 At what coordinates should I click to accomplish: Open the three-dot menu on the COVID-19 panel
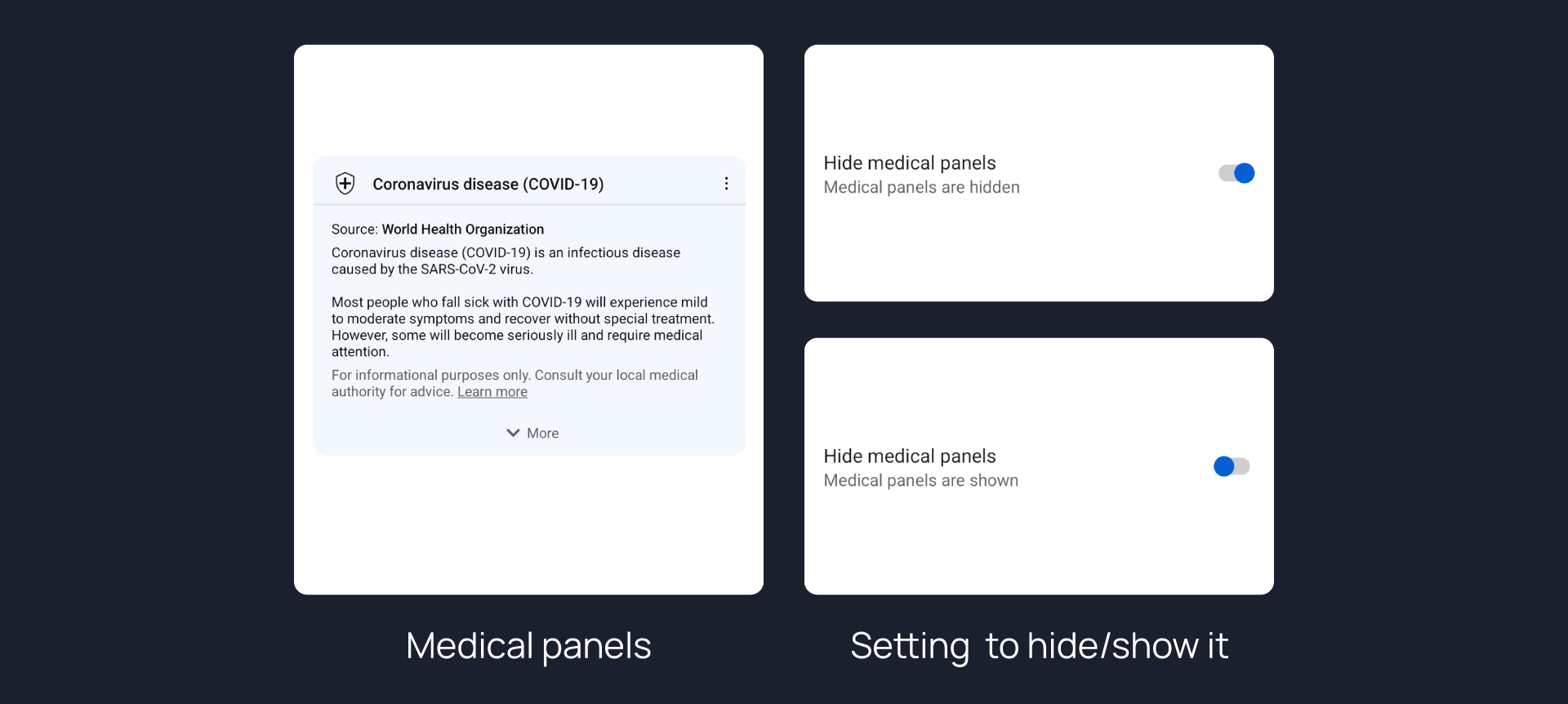726,184
